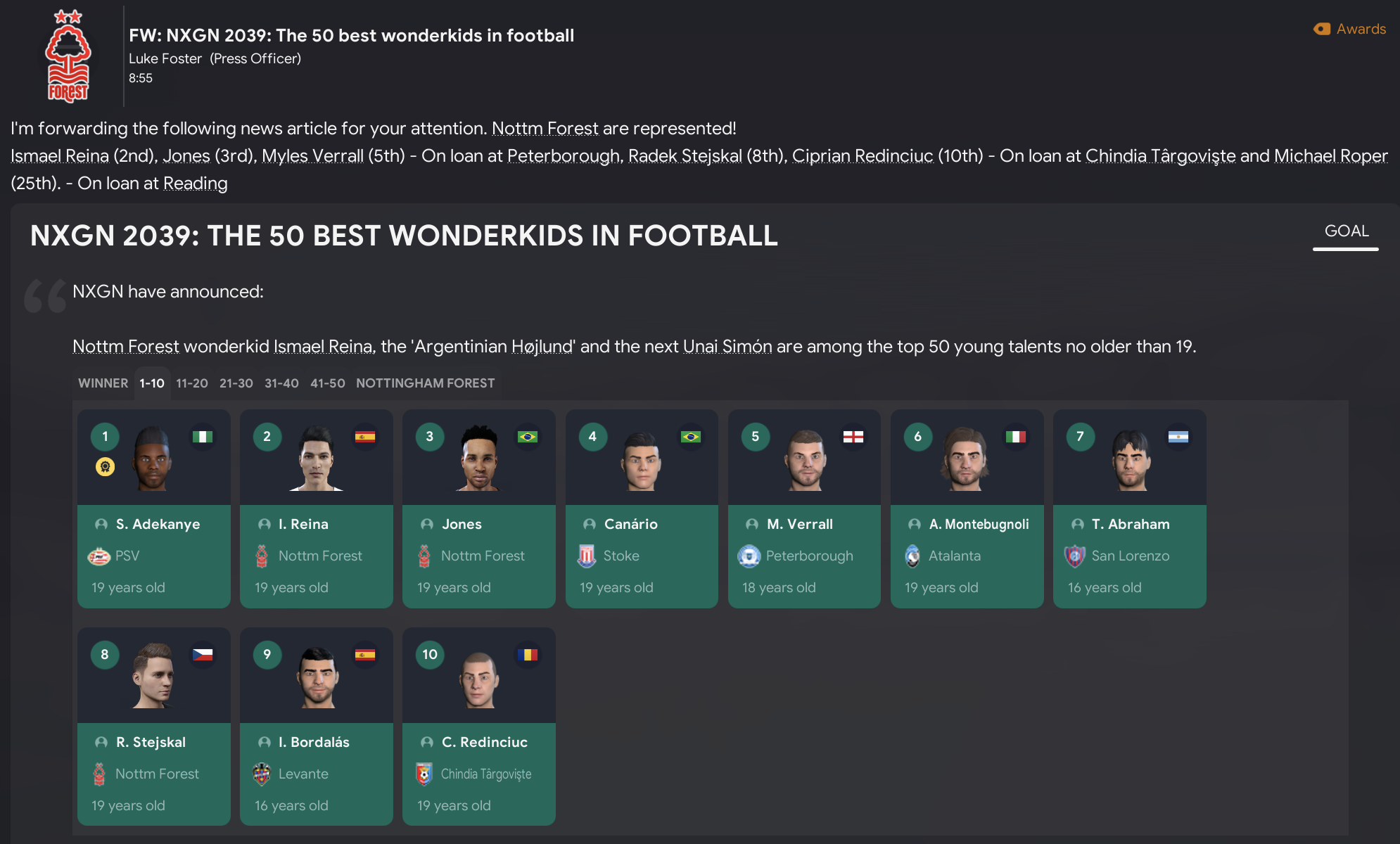Click the GOAL source button
1400x844 pixels.
(x=1346, y=231)
